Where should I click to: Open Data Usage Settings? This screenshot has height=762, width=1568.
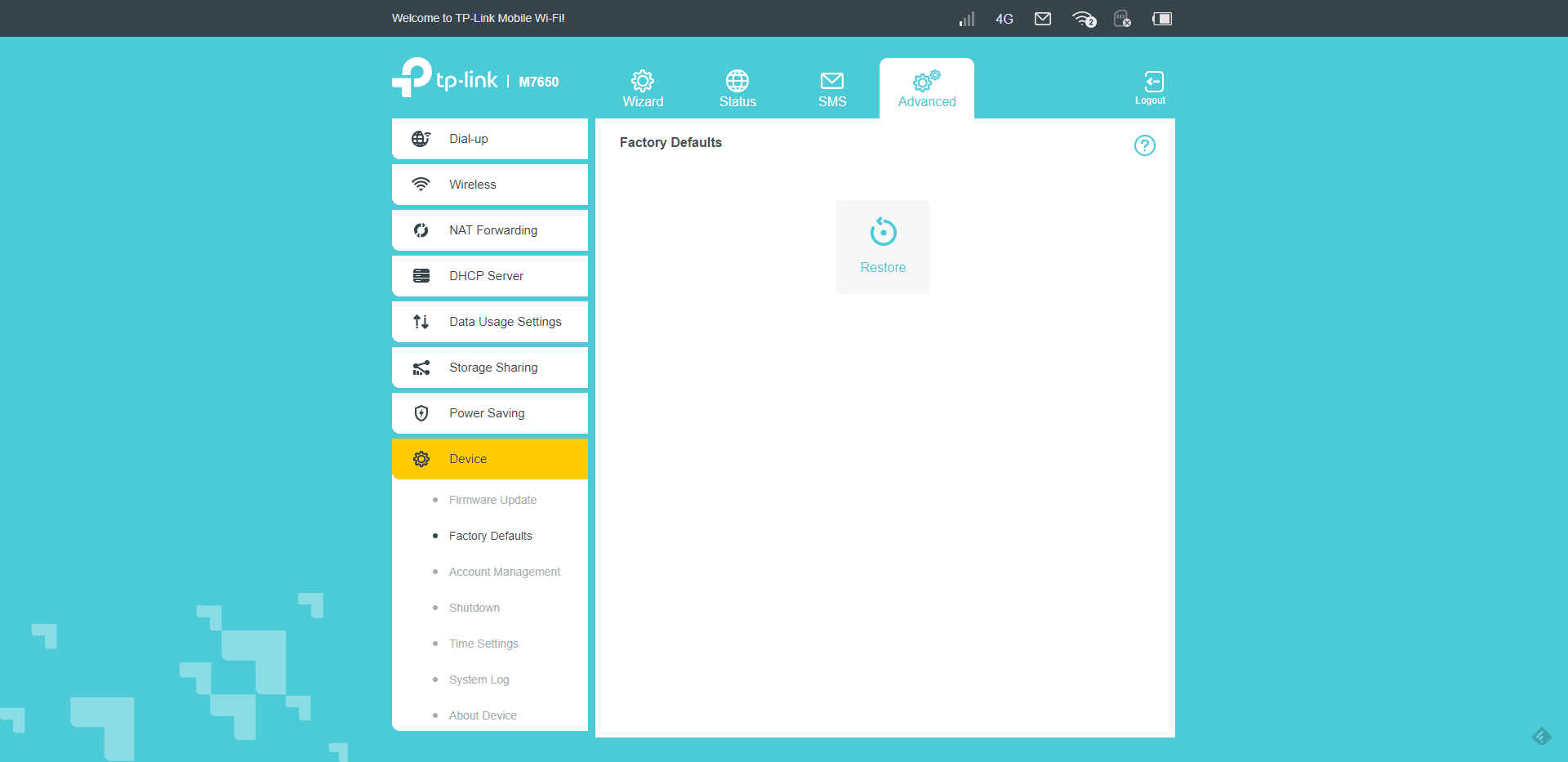pos(490,322)
